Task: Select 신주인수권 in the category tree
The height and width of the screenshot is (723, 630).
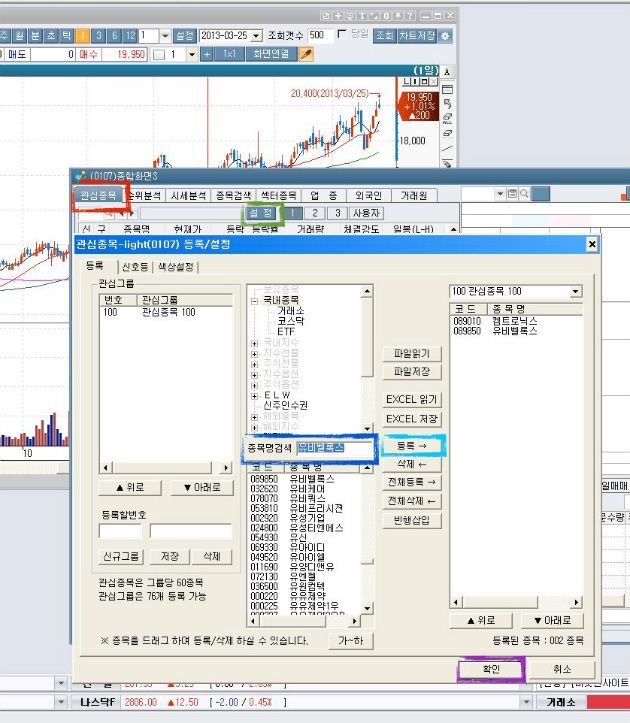Action: (285, 406)
